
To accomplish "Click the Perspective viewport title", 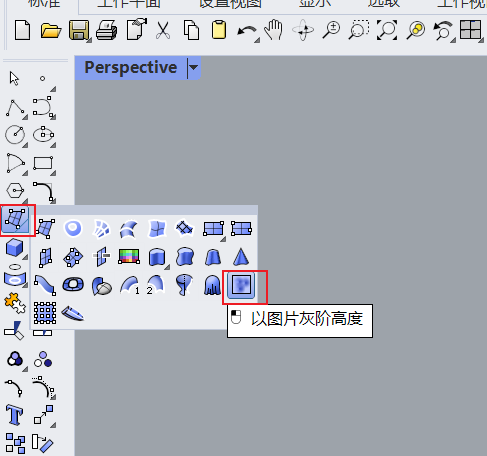I will tap(131, 68).
